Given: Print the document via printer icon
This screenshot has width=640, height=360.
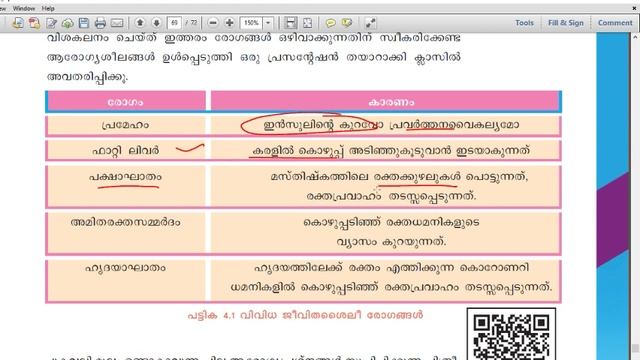Looking at the screenshot, I should (100, 23).
